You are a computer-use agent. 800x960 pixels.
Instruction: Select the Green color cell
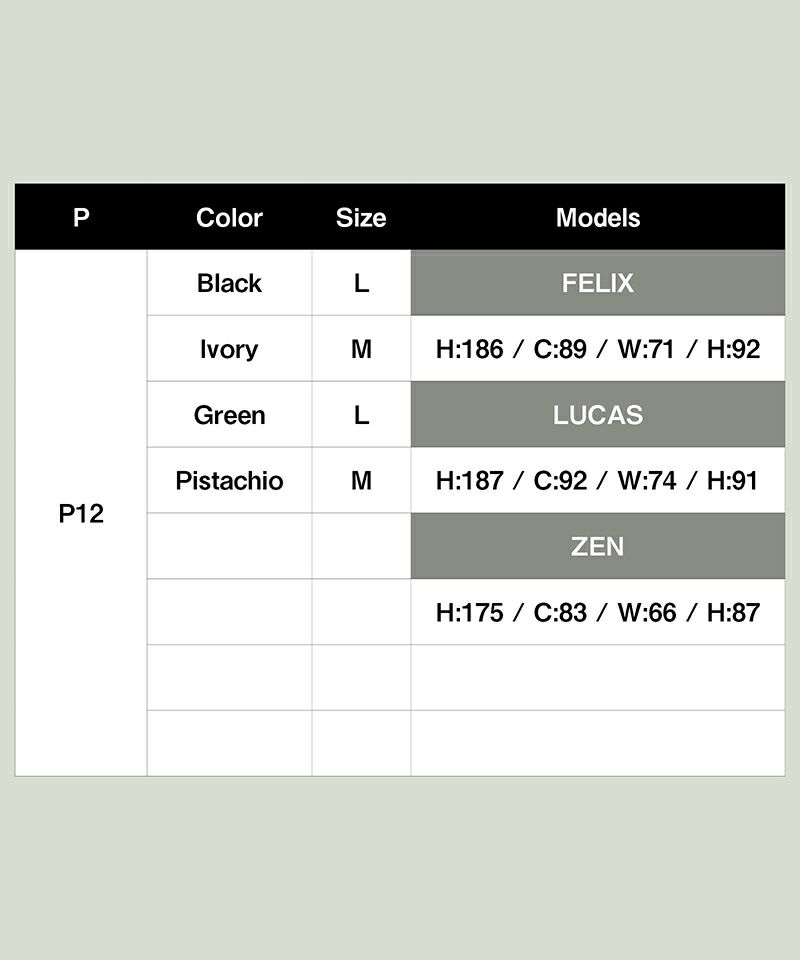pyautogui.click(x=229, y=415)
